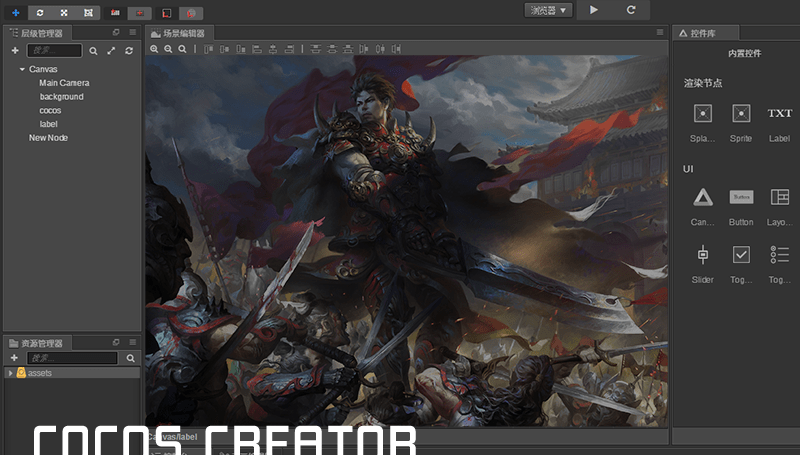Screen dimensions: 800x455
Task: Select the Rect transform tool
Action: [x=88, y=12]
